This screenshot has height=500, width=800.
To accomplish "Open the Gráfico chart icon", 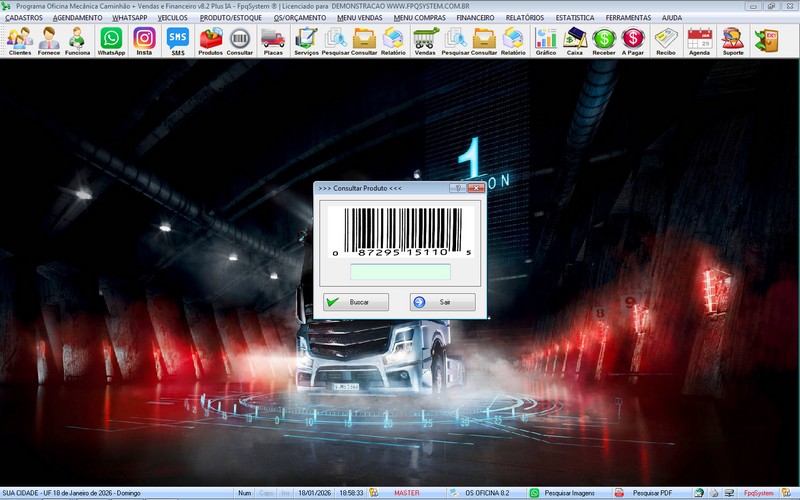I will click(x=545, y=40).
